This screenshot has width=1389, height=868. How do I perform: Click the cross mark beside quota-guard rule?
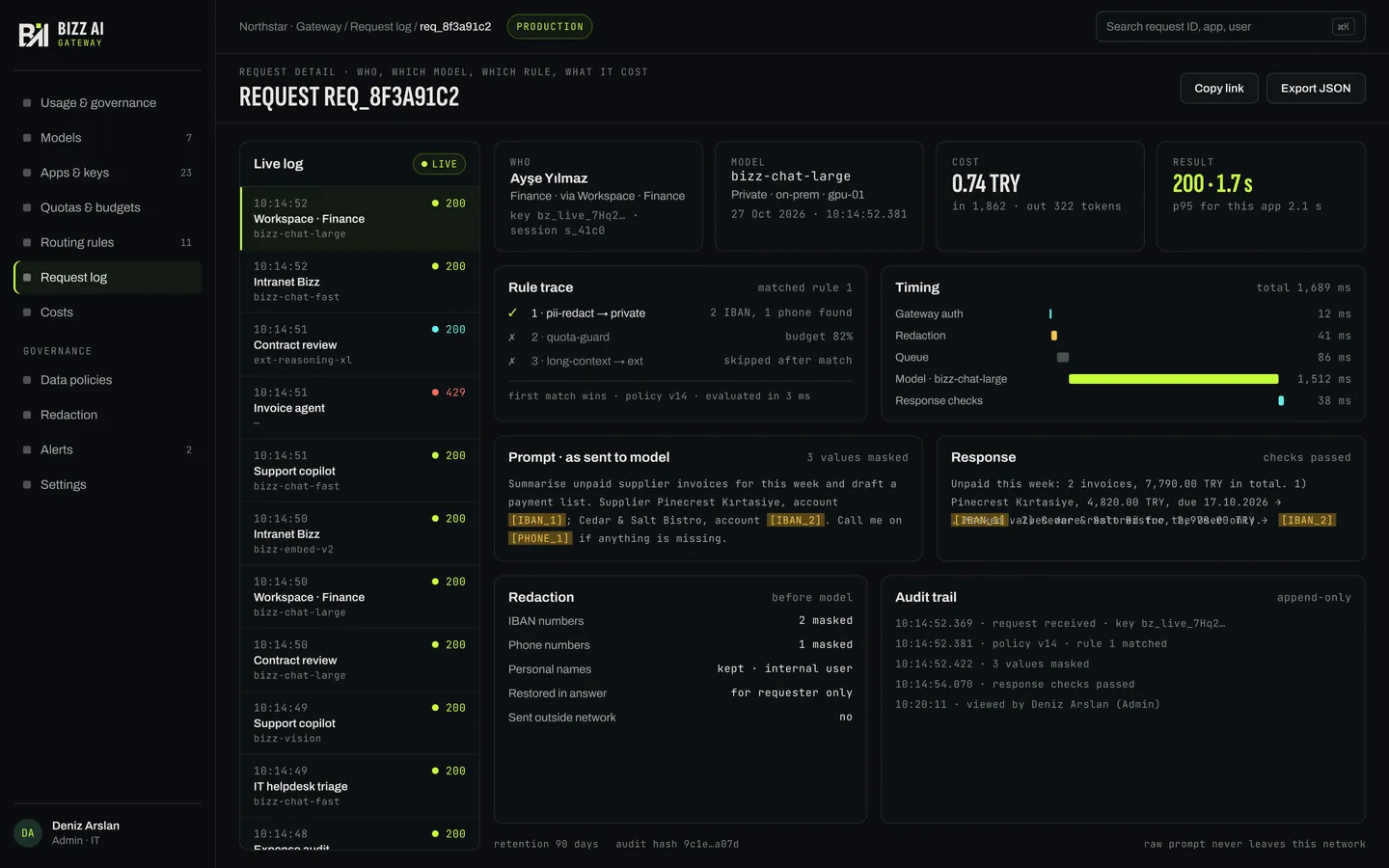(512, 338)
